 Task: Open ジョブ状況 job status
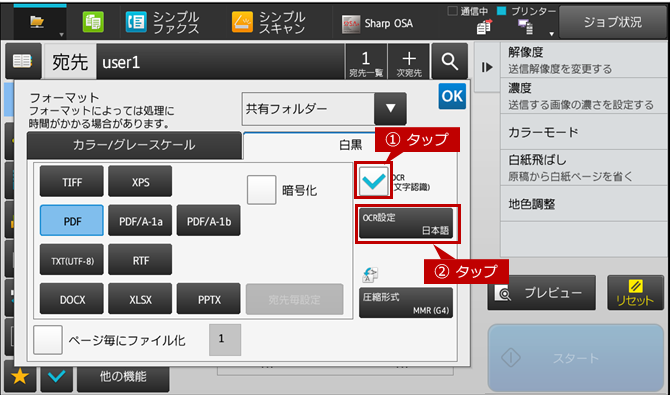tap(613, 22)
